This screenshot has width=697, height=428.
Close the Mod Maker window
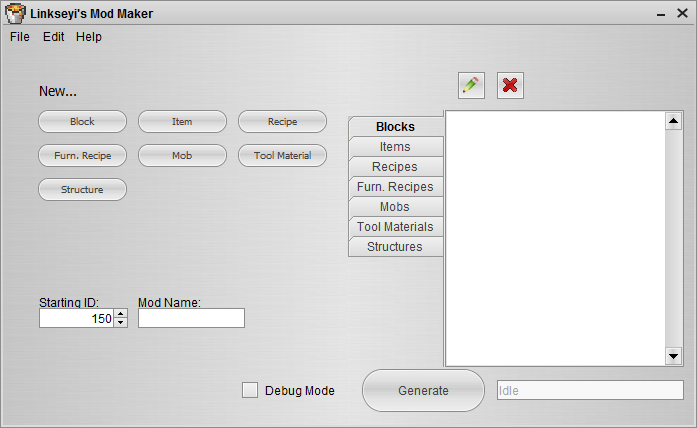682,13
